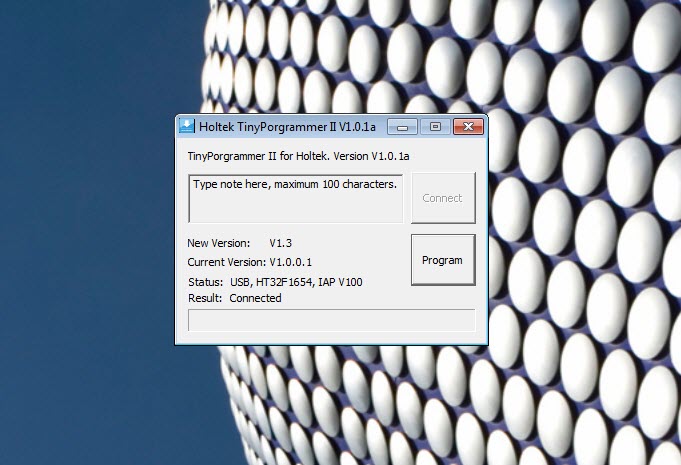The image size is (681, 465).
Task: Click the empty progress bar
Action: (332, 320)
